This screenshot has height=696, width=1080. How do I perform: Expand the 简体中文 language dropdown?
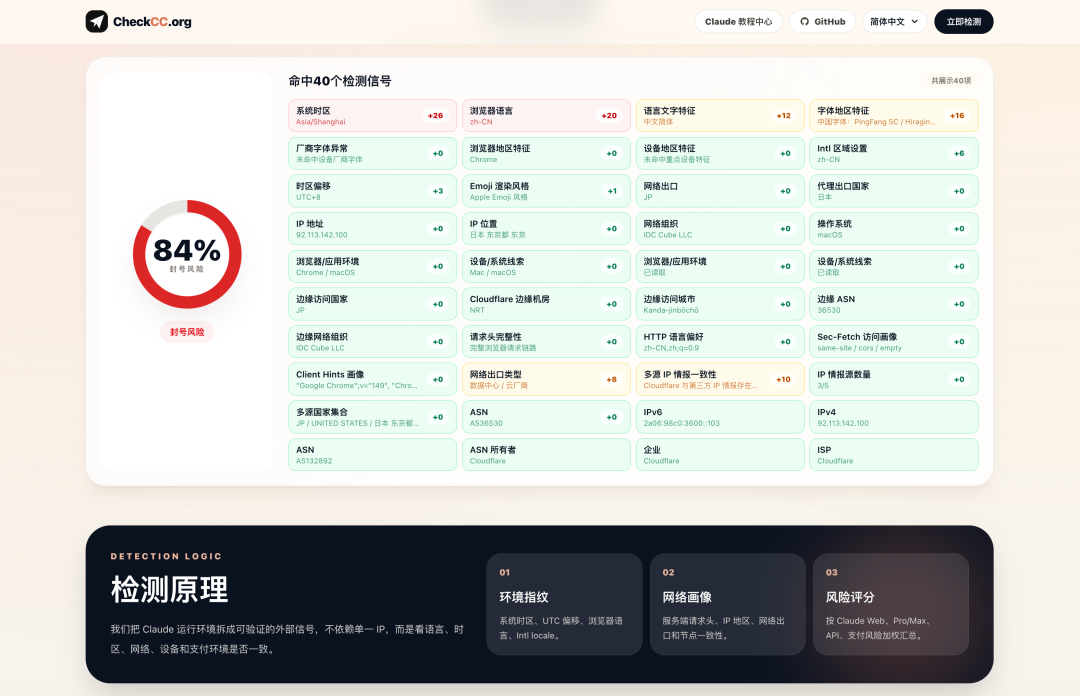click(894, 21)
